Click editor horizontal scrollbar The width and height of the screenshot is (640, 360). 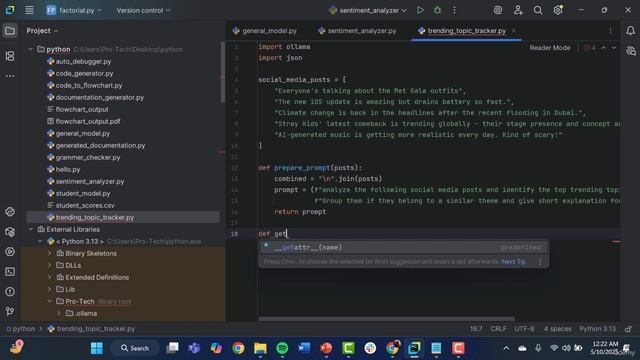click(x=386, y=319)
